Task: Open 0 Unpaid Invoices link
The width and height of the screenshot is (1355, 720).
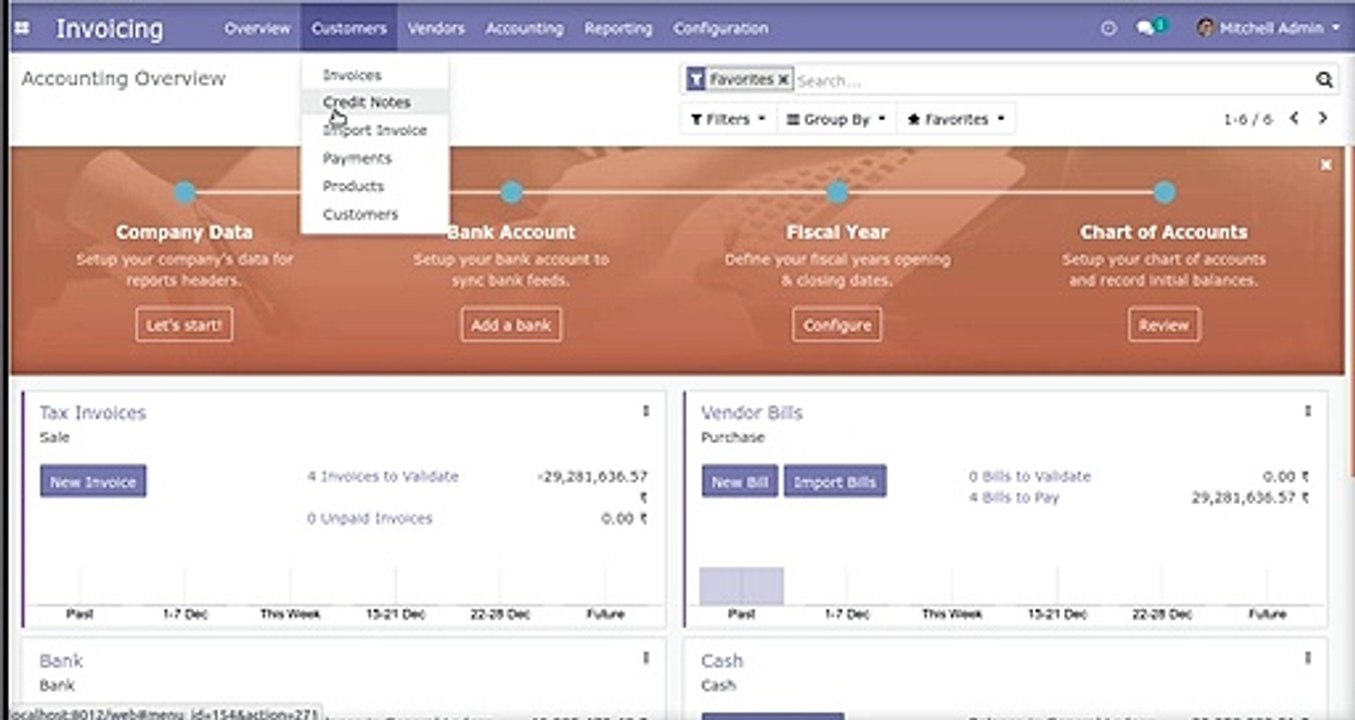Action: pyautogui.click(x=370, y=518)
